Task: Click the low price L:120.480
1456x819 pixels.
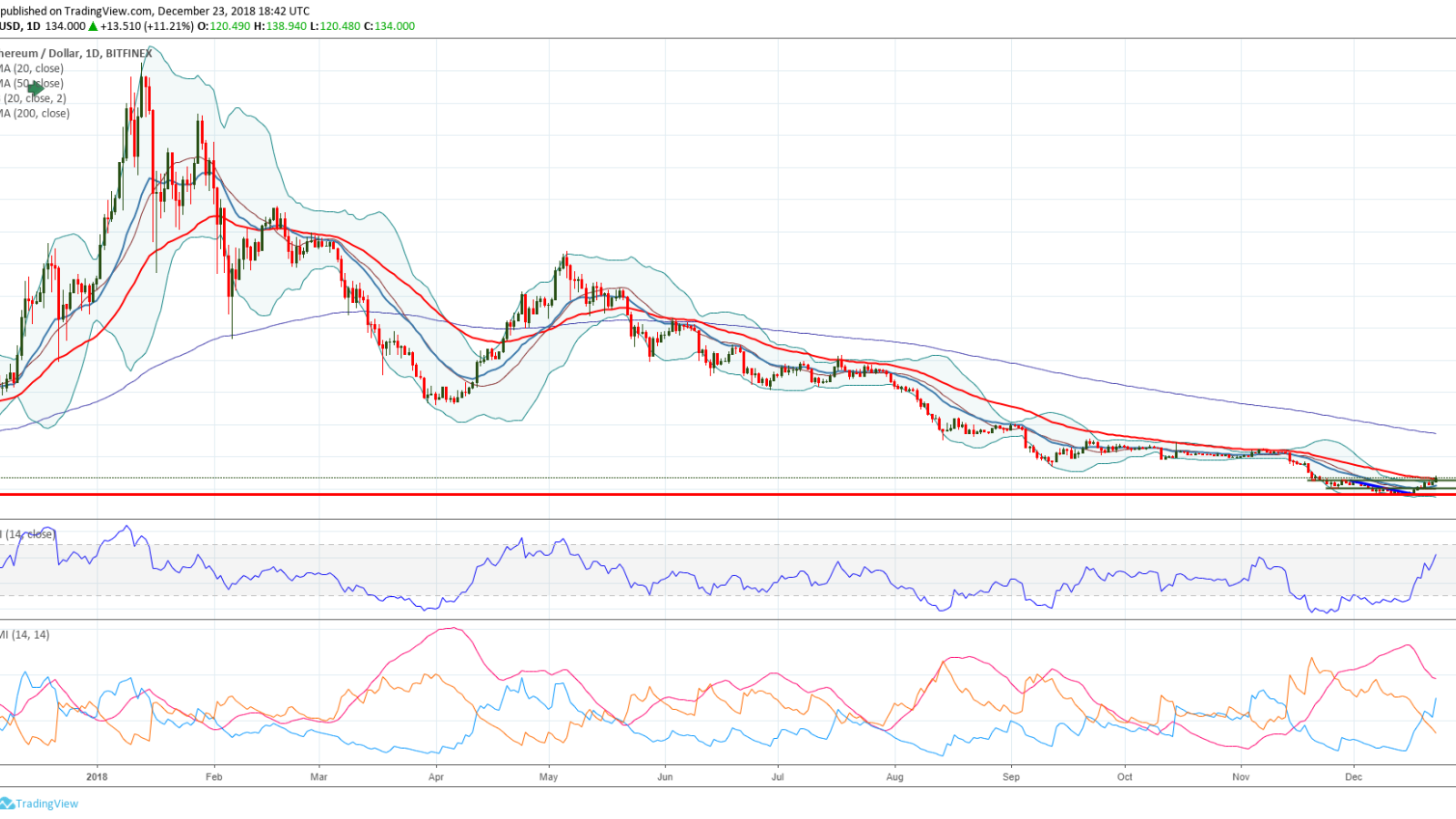Action: click(335, 26)
